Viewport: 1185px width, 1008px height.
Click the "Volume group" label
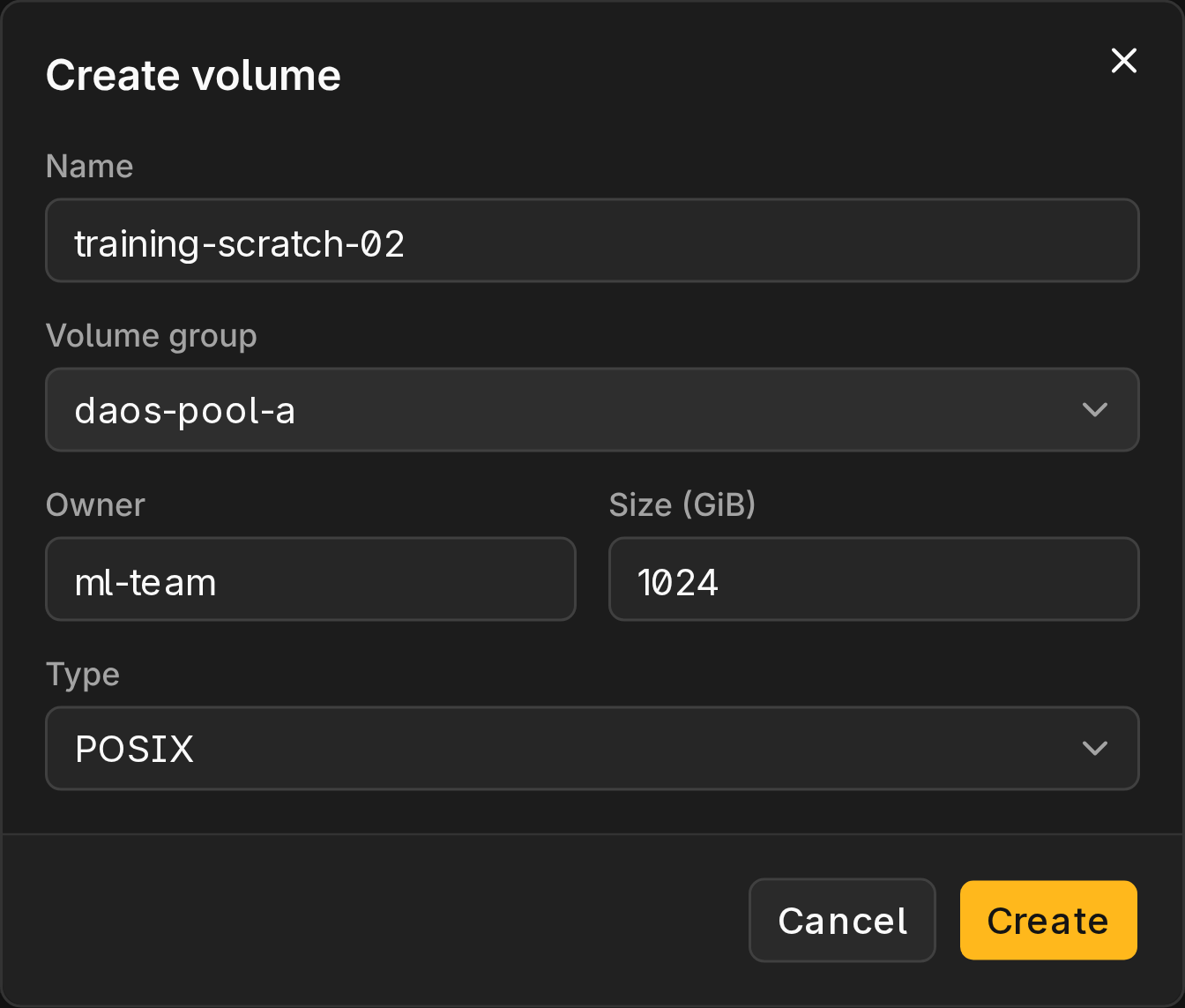click(151, 336)
